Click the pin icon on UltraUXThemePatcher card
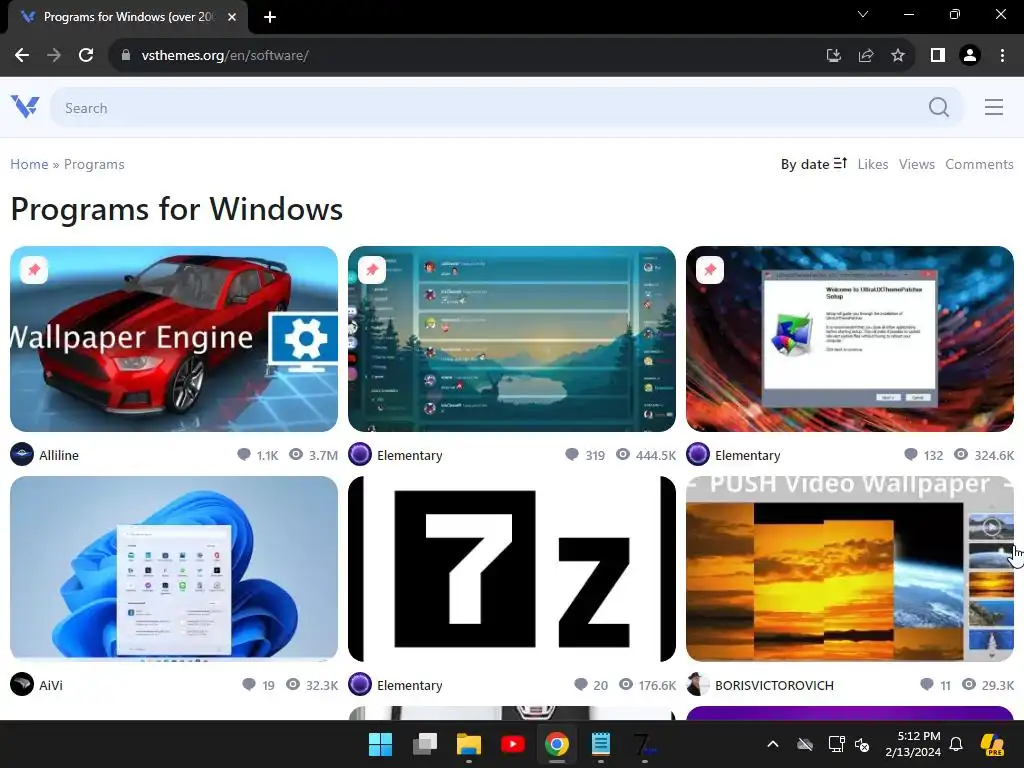The width and height of the screenshot is (1024, 768). 710,270
